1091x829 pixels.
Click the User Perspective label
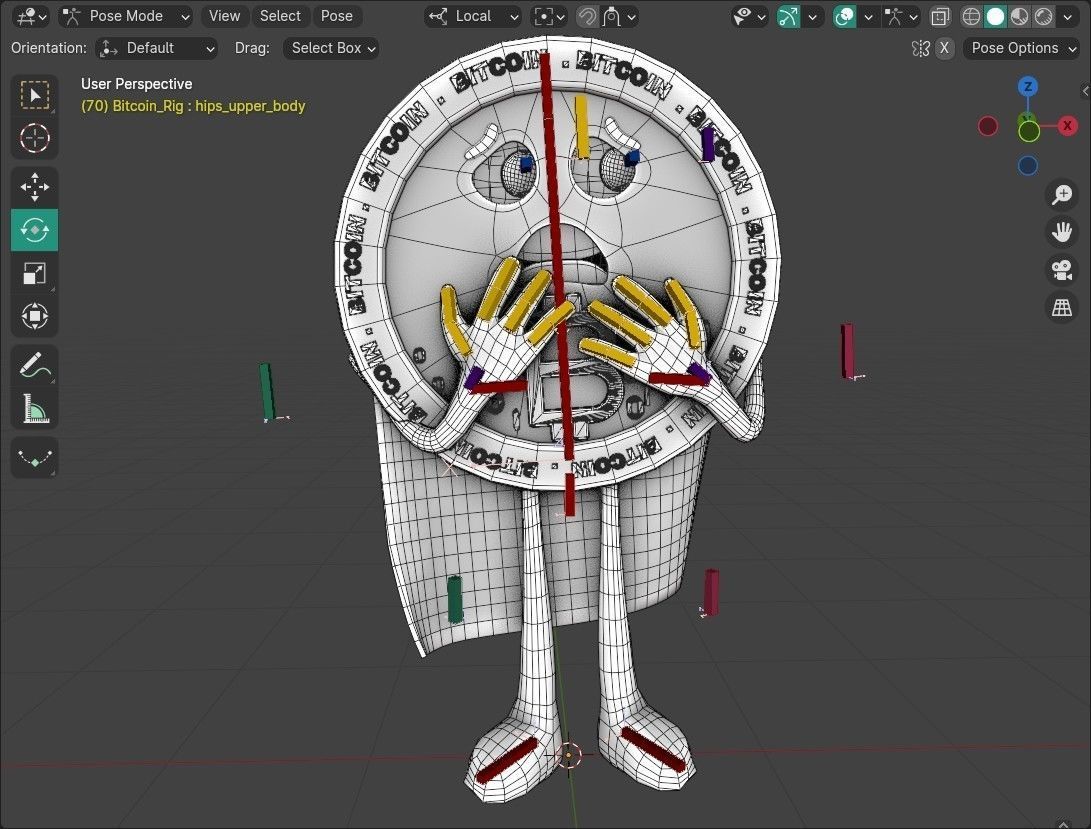(136, 84)
